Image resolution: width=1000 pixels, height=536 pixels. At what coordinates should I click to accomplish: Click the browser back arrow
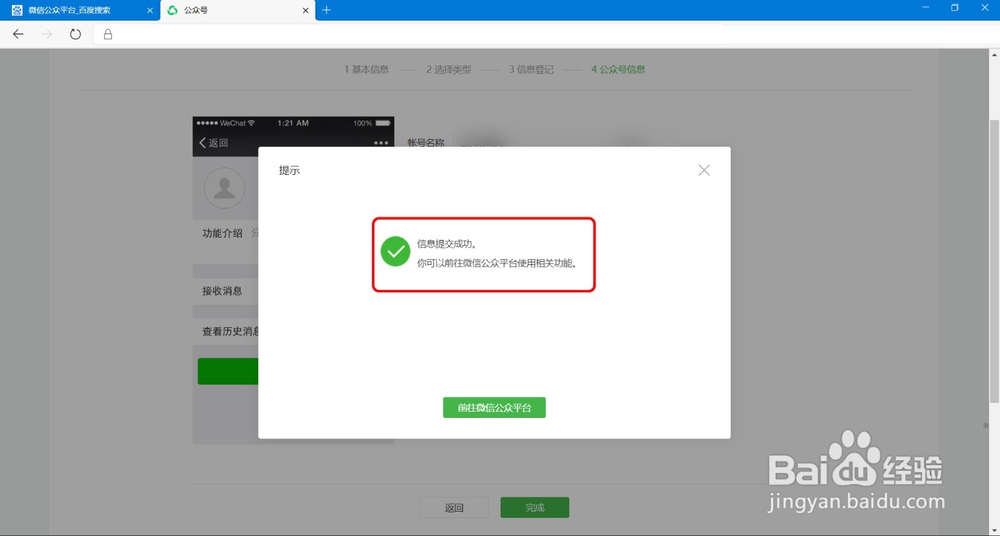18,34
